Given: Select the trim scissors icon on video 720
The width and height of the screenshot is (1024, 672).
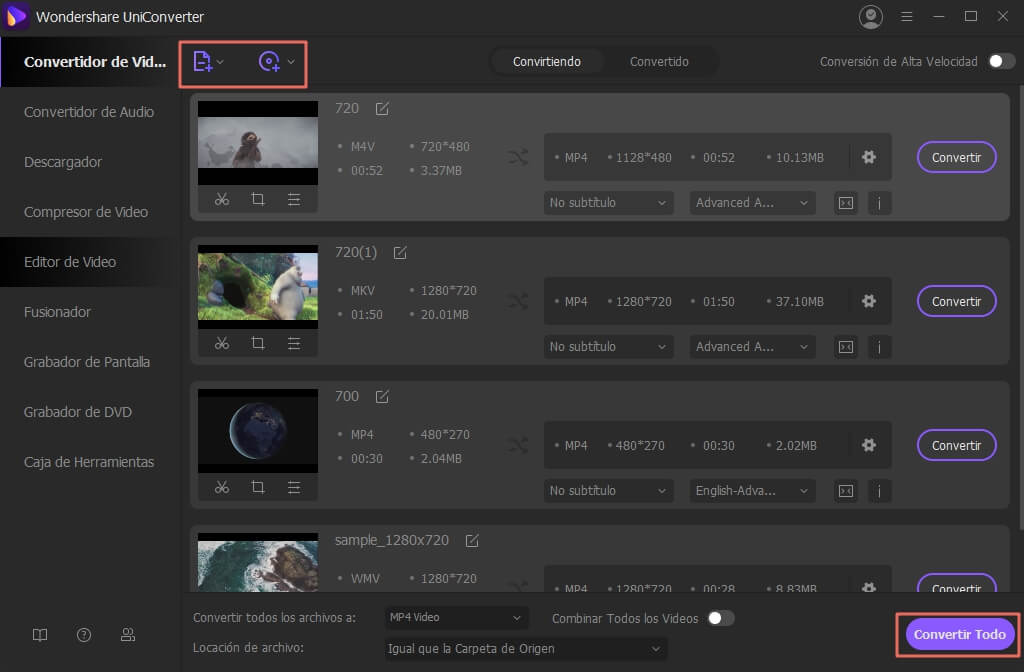Looking at the screenshot, I should pos(221,199).
